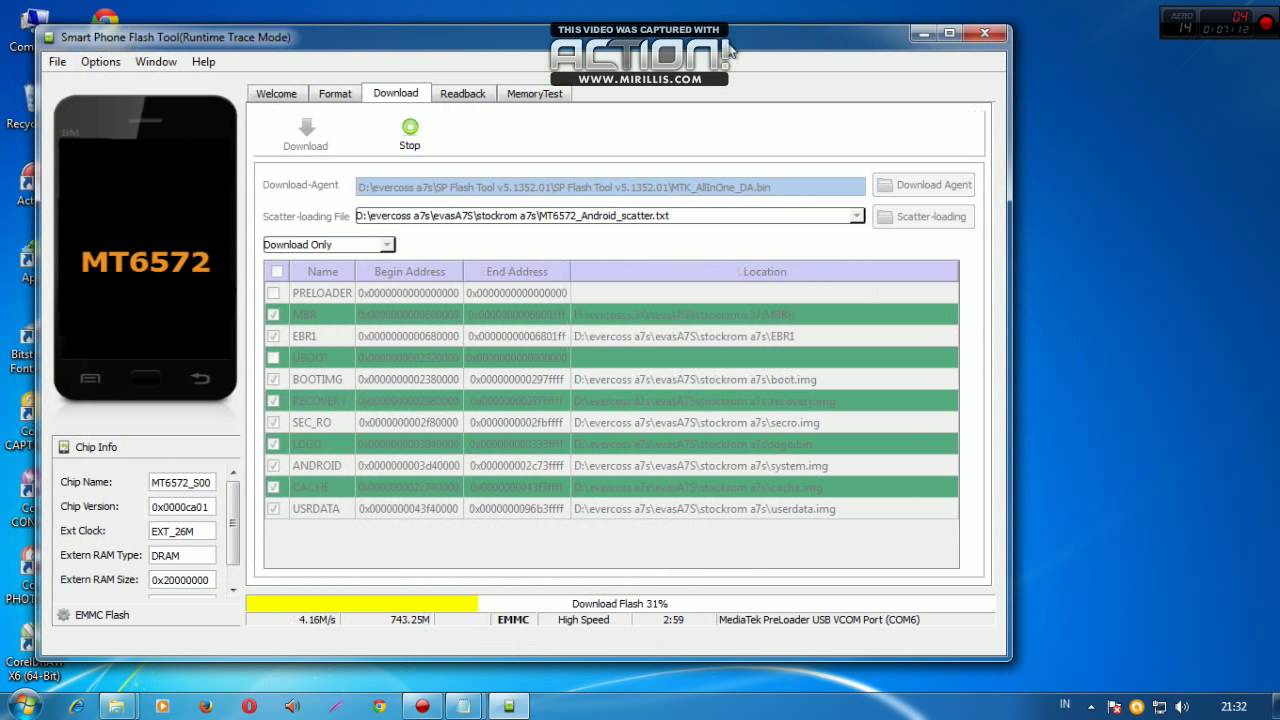Click the Download arrow icon
This screenshot has height=720, width=1280.
click(307, 127)
